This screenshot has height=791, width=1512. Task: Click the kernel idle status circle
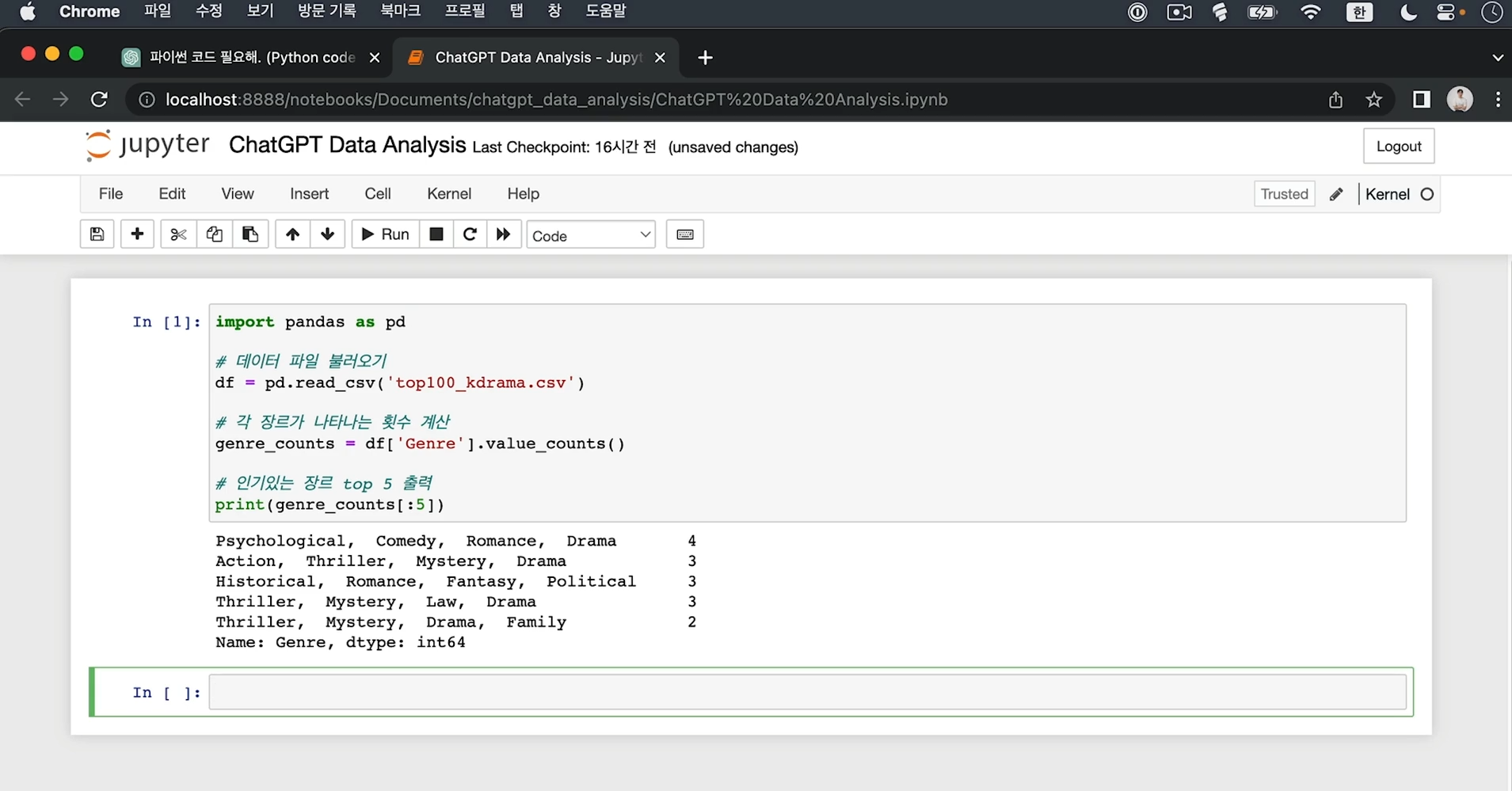coord(1427,194)
